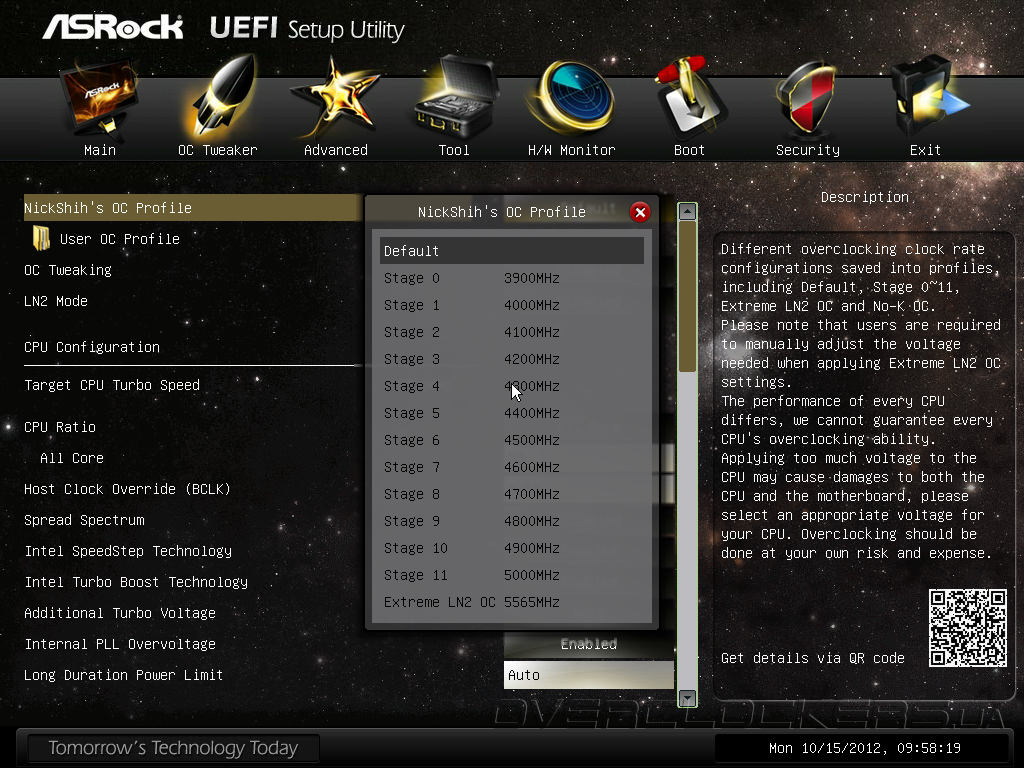This screenshot has height=768, width=1024.
Task: Open the Main monitor icon
Action: (x=99, y=98)
